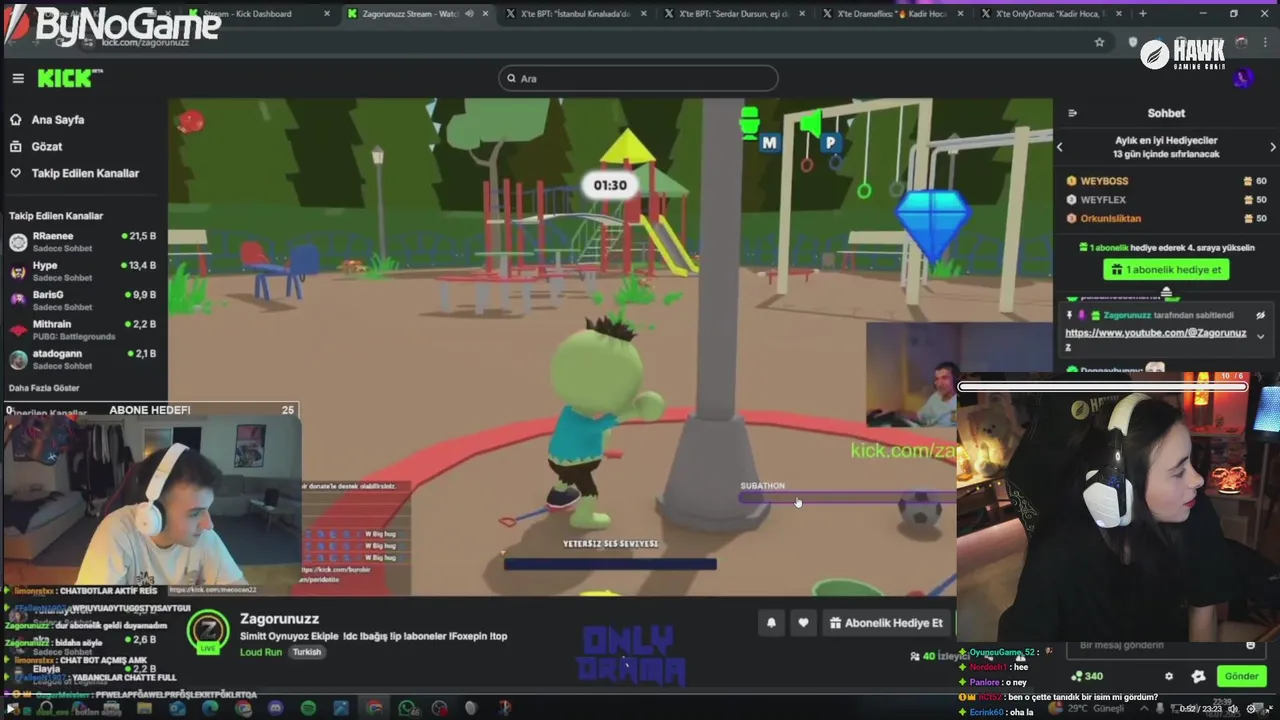Click WEYBOSS in the gifter leaderboard

click(1104, 181)
